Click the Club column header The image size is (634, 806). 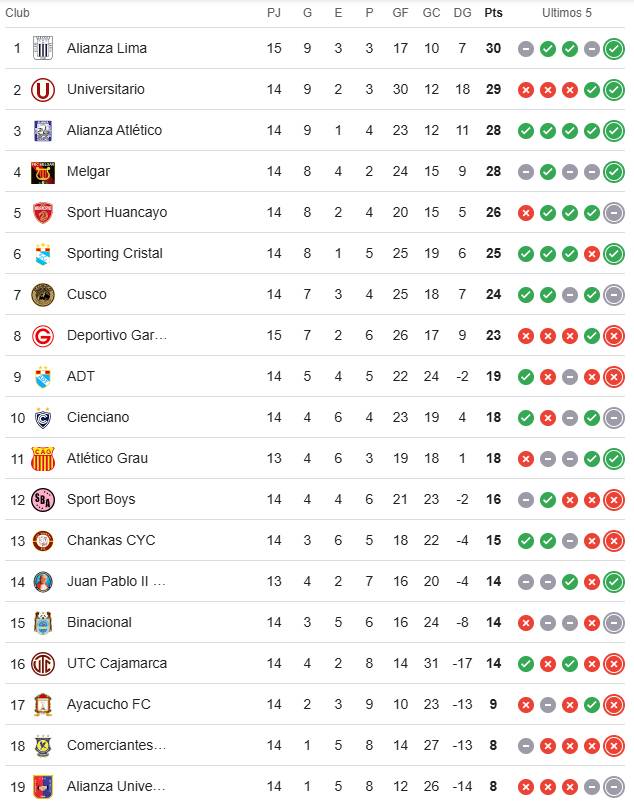[17, 13]
